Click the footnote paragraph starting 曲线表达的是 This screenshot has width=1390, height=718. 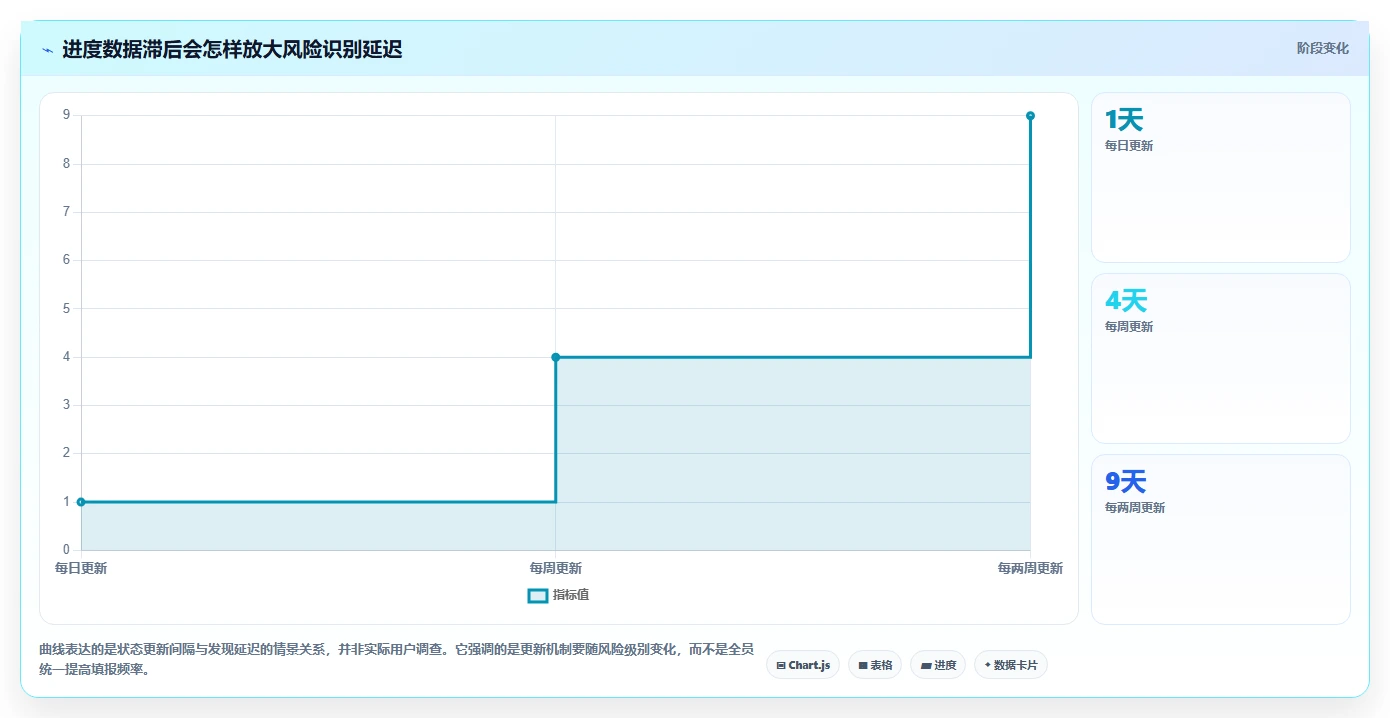coord(396,659)
